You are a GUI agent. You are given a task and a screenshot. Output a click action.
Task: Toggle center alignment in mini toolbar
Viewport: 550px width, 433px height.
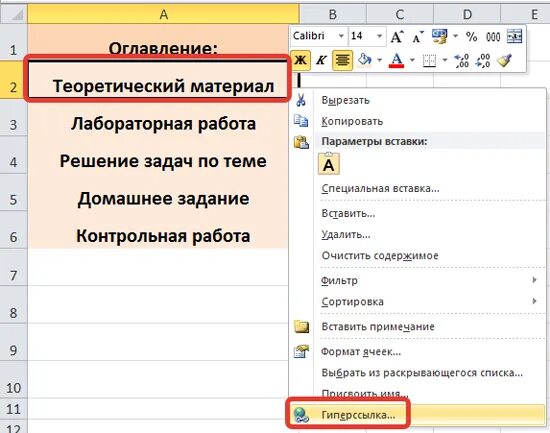(x=342, y=60)
